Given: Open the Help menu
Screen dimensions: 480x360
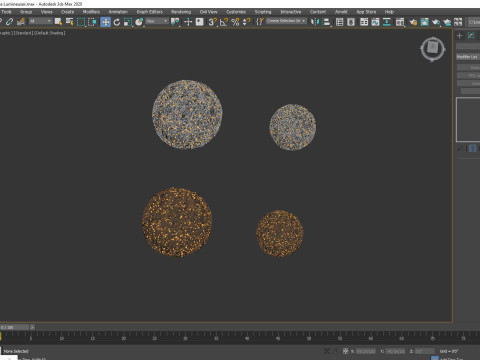Looking at the screenshot, I should (389, 12).
